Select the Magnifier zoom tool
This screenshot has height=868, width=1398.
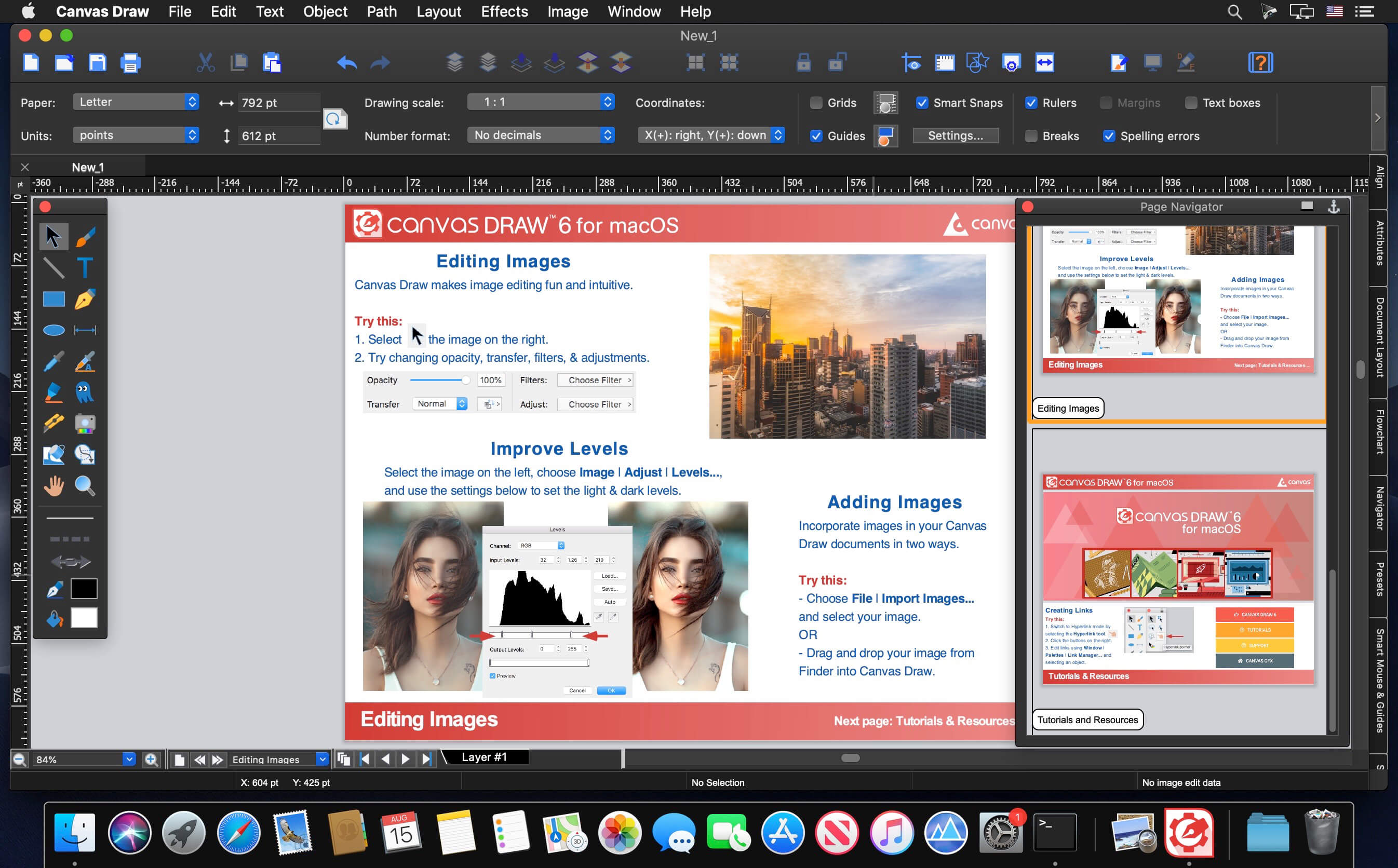click(x=85, y=486)
